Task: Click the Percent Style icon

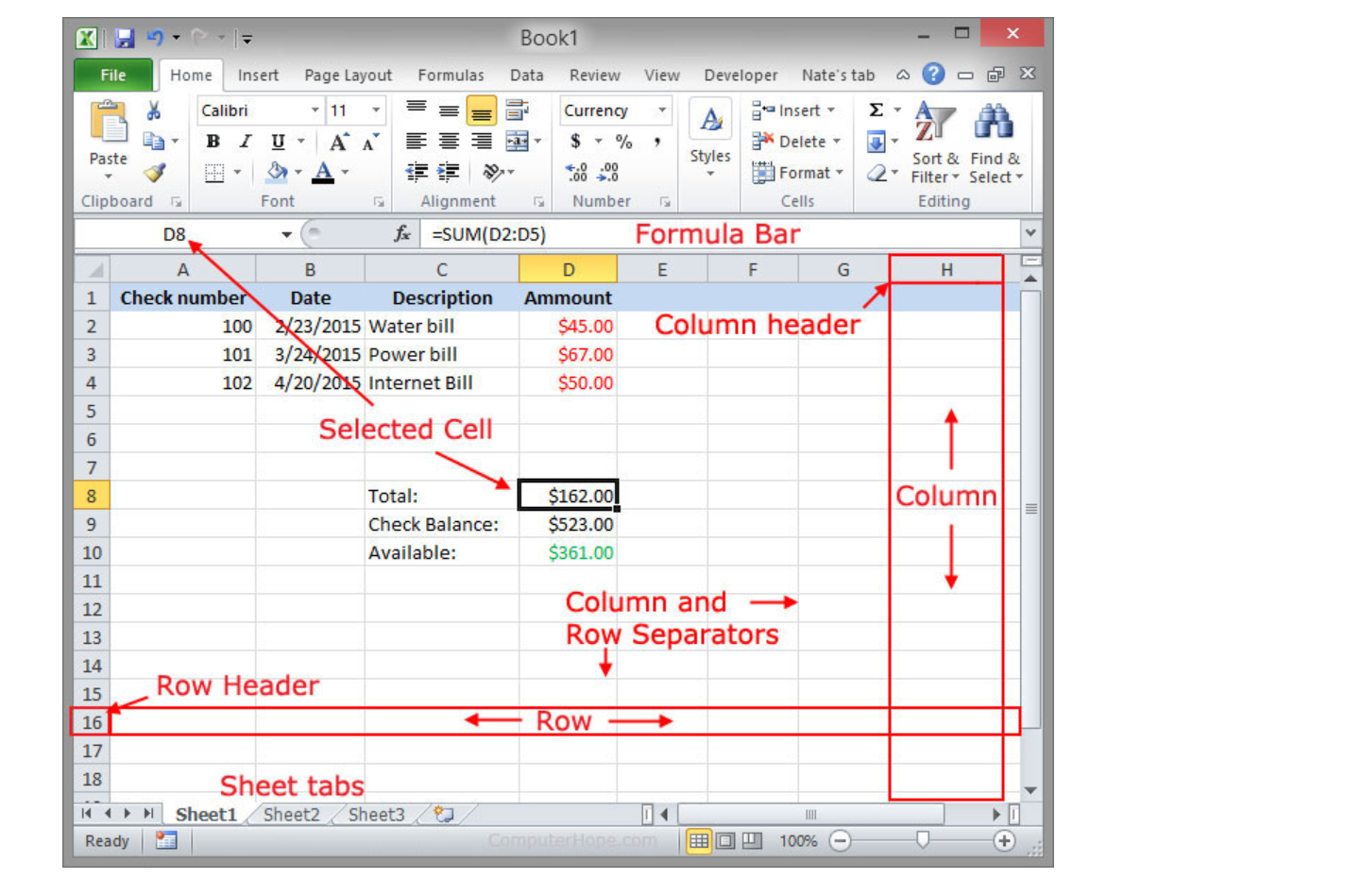Action: coord(625,142)
